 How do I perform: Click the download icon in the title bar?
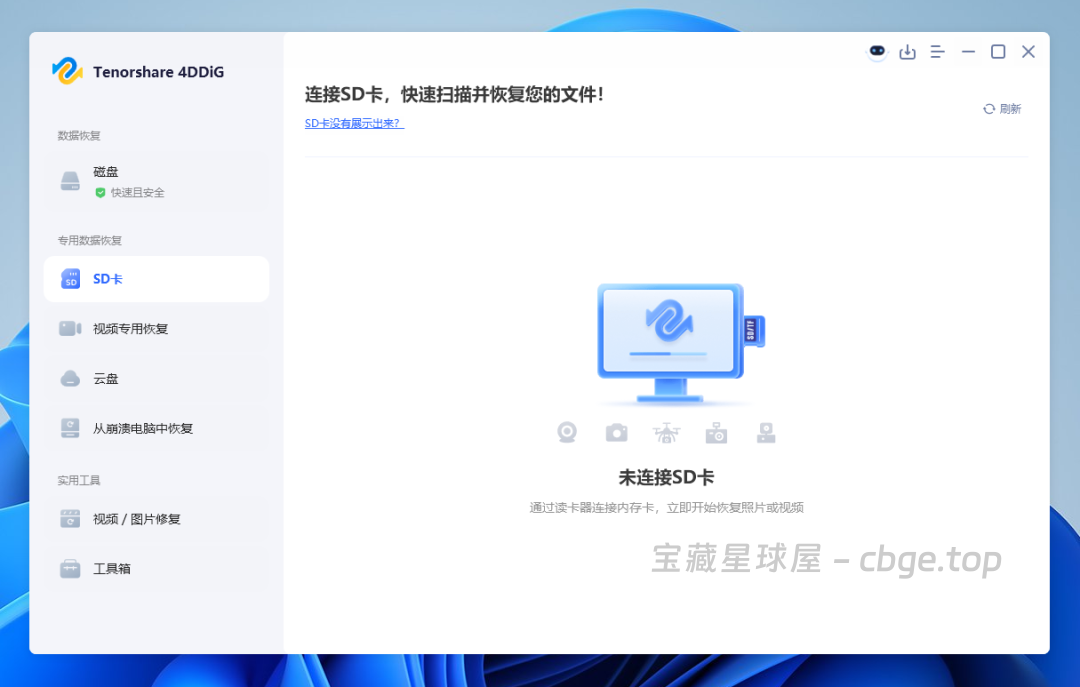pos(908,51)
